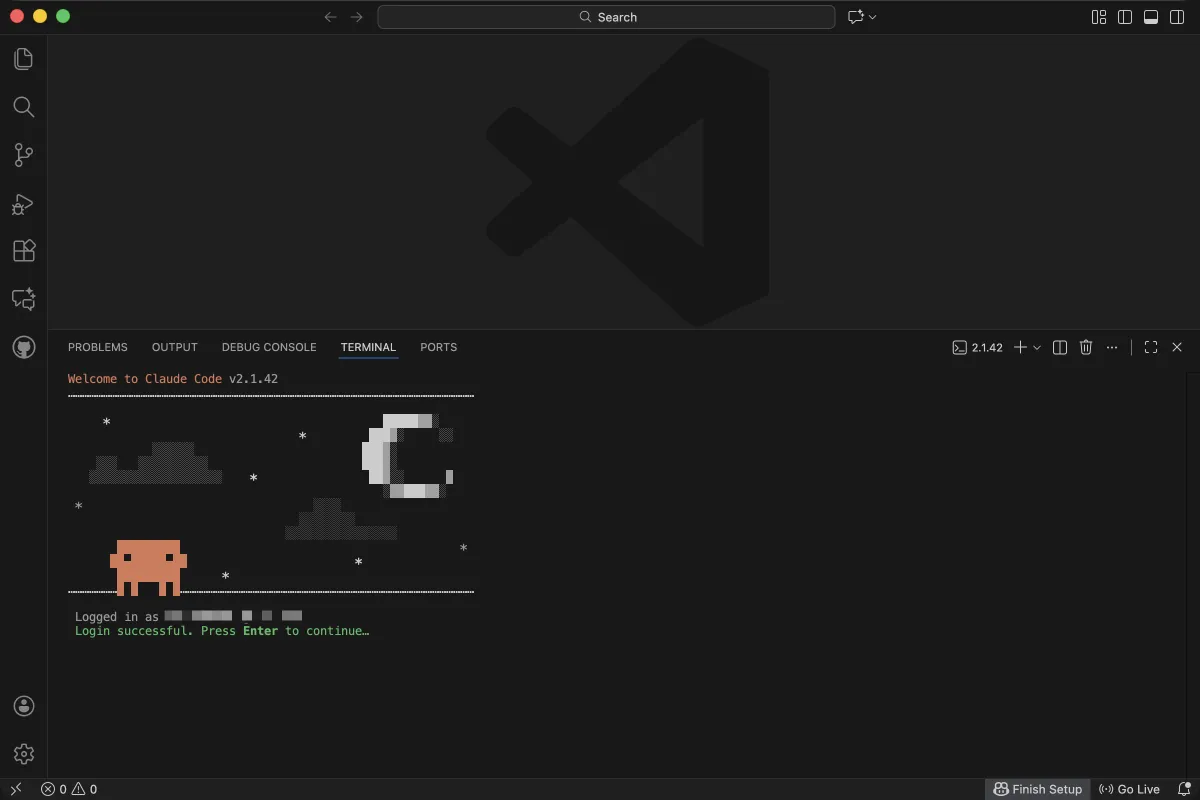The width and height of the screenshot is (1200, 800).
Task: Open the Run and Debug icon
Action: [23, 203]
